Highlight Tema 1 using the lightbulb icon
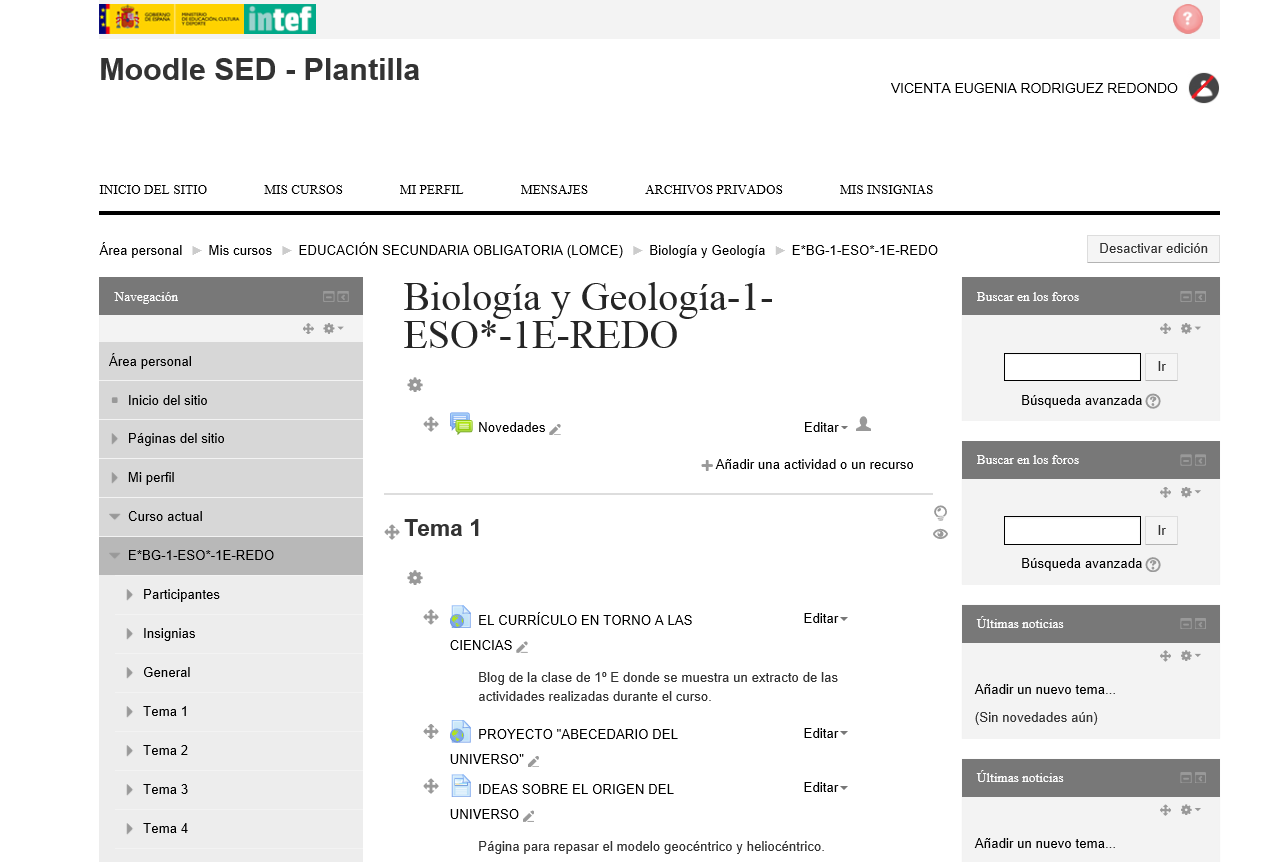The height and width of the screenshot is (862, 1280). (938, 513)
